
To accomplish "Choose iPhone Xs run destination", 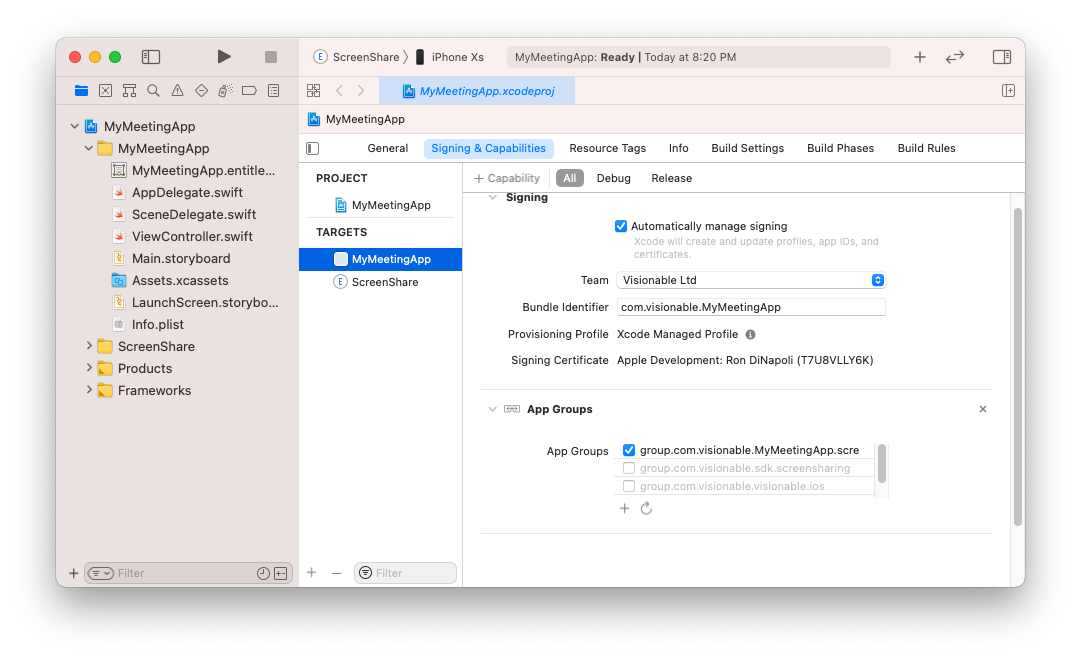I will point(449,57).
